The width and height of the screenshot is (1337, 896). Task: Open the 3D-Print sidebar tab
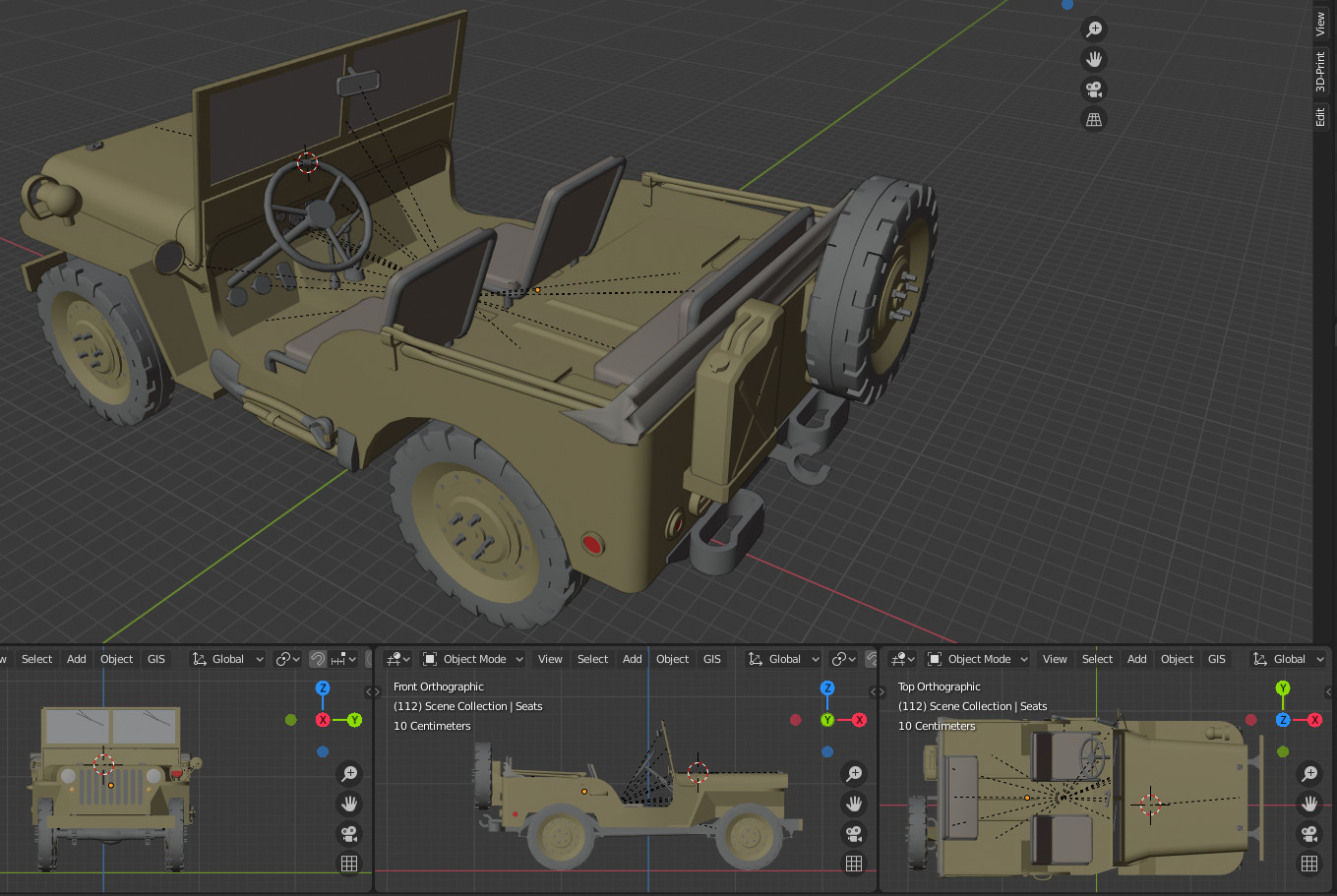[1321, 72]
